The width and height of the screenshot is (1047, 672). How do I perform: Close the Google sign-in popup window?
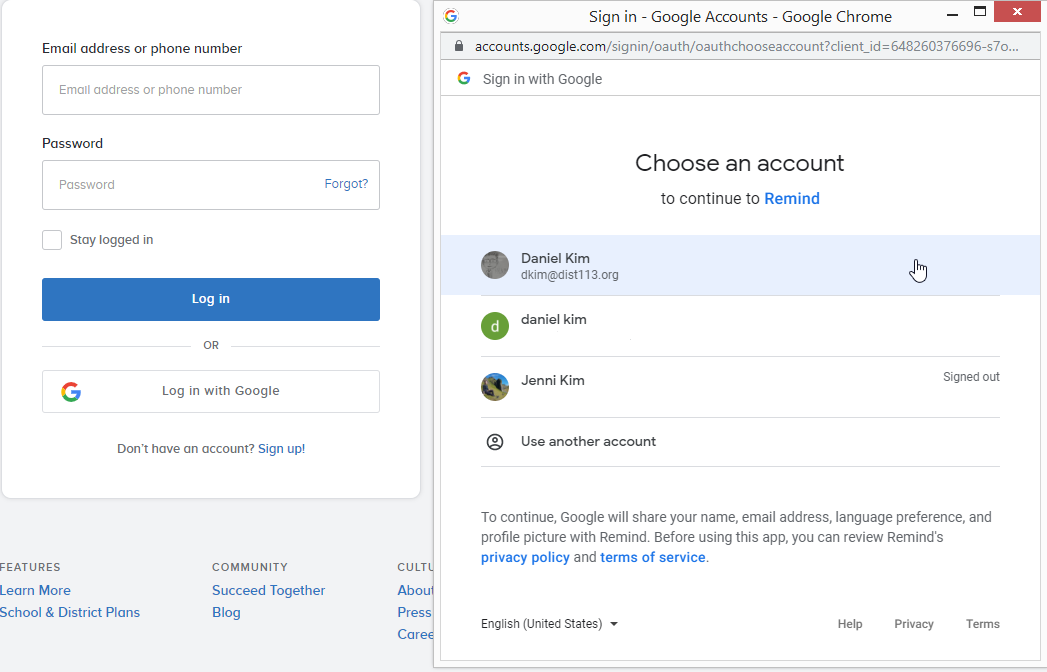pyautogui.click(x=1017, y=11)
